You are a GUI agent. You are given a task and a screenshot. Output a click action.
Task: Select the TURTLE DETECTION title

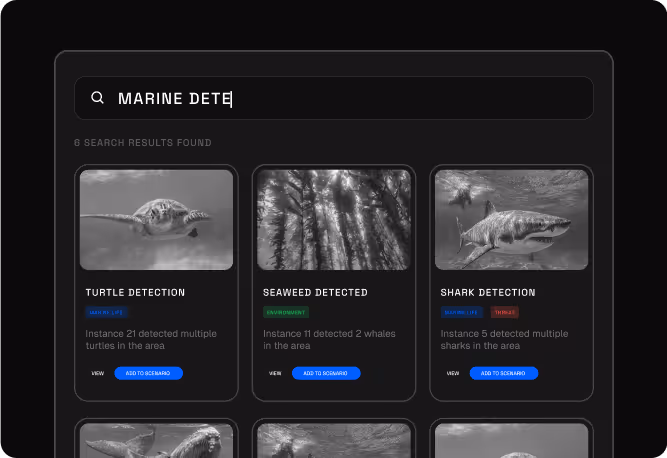pyautogui.click(x=135, y=293)
